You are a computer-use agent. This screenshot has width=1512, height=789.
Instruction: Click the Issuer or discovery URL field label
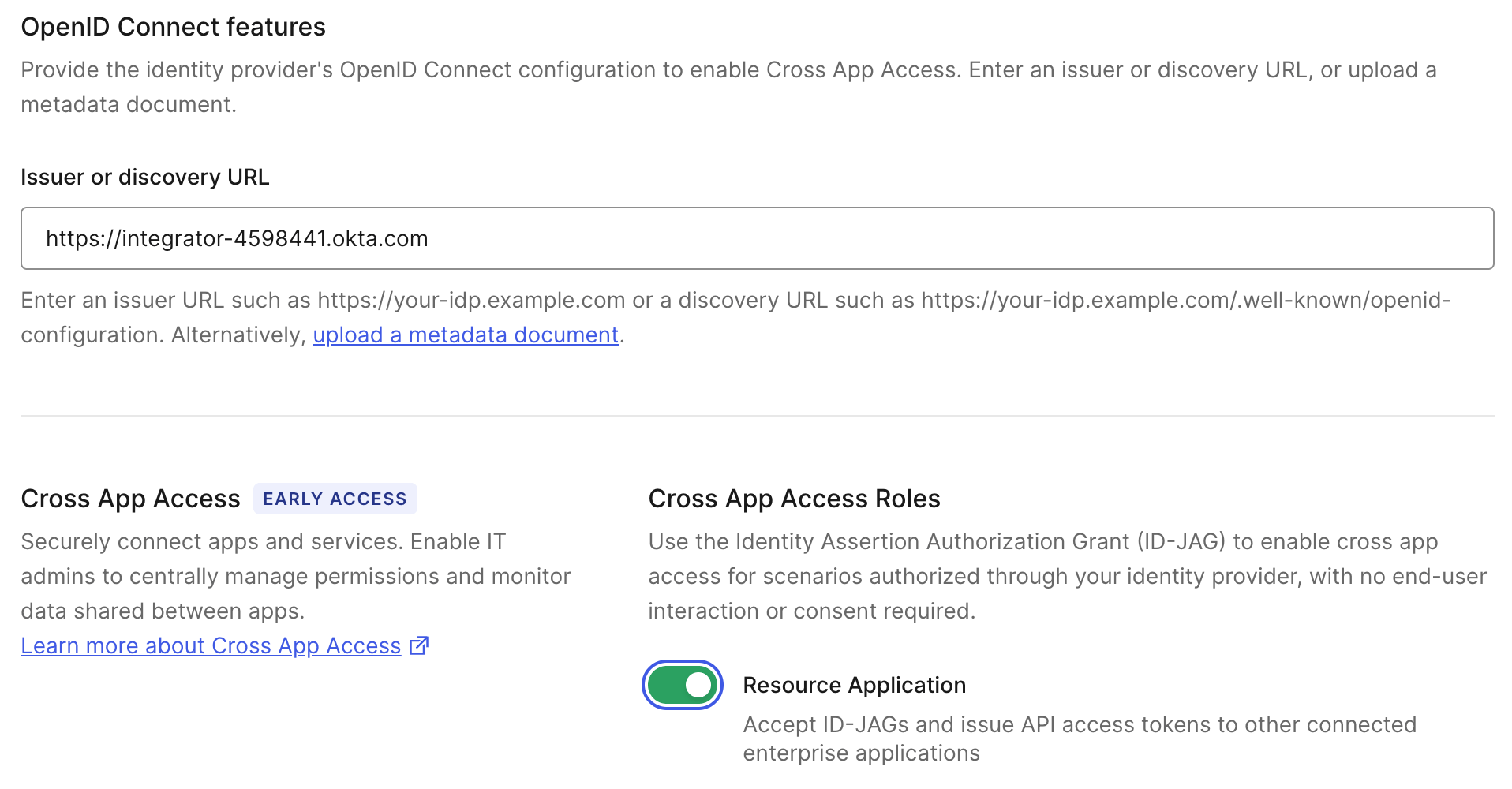145,177
